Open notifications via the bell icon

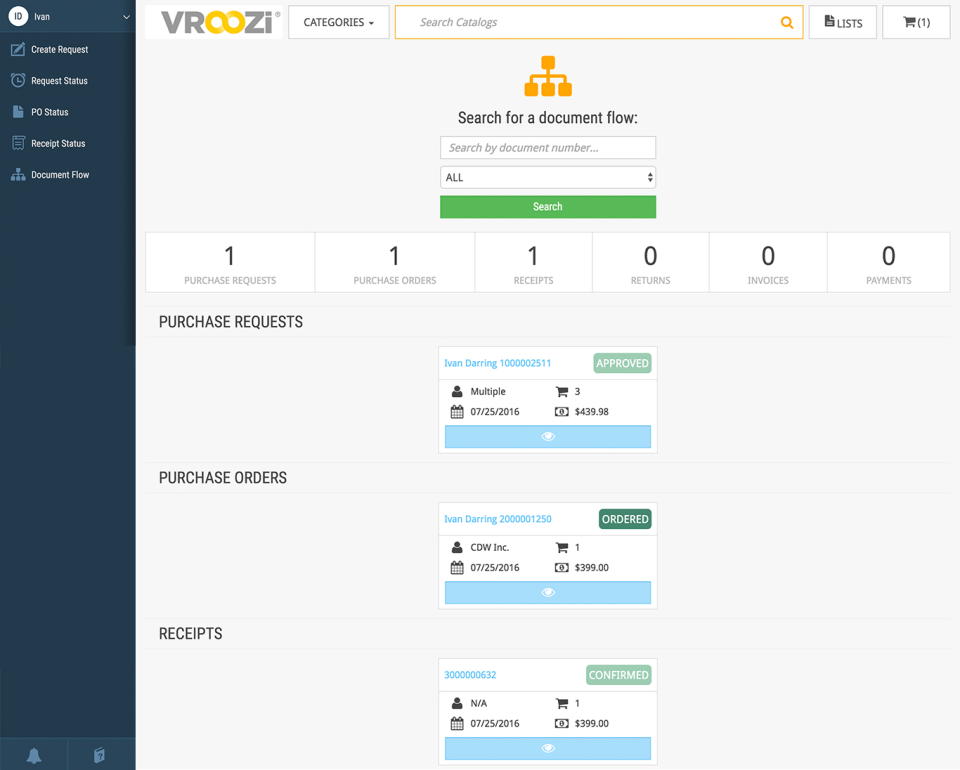[34, 755]
